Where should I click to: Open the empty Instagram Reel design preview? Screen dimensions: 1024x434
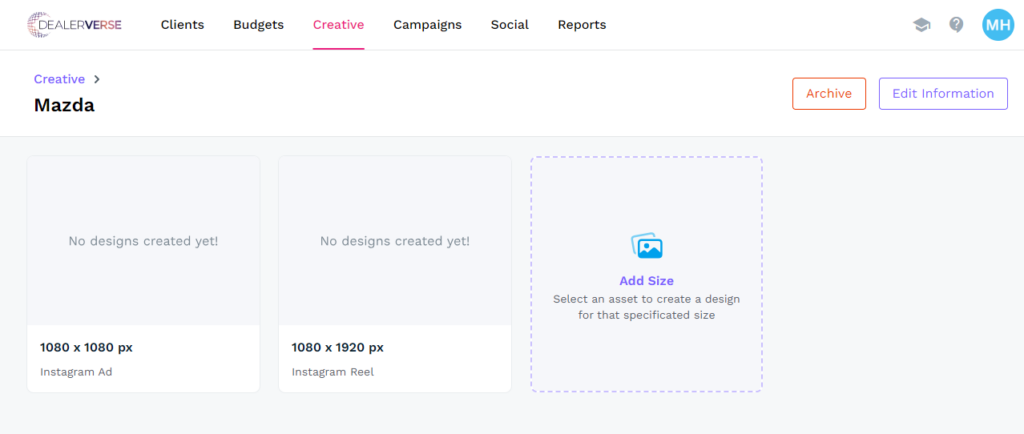click(394, 241)
